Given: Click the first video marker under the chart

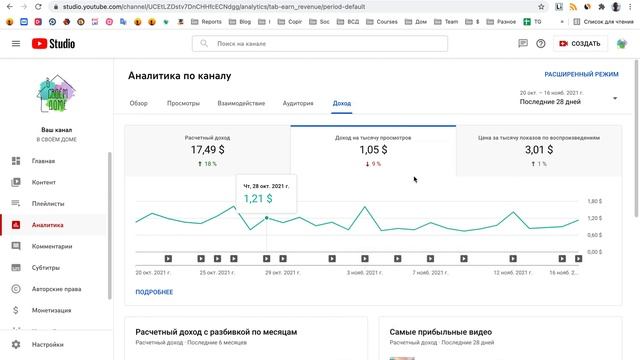Looking at the screenshot, I should (168, 259).
